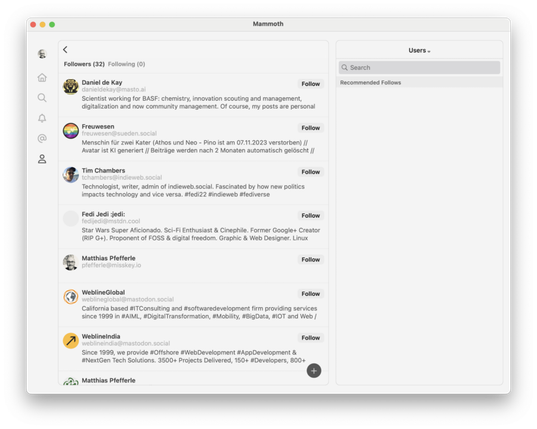Switch to the Following (0) tab
537x429 pixels.
[x=126, y=64]
